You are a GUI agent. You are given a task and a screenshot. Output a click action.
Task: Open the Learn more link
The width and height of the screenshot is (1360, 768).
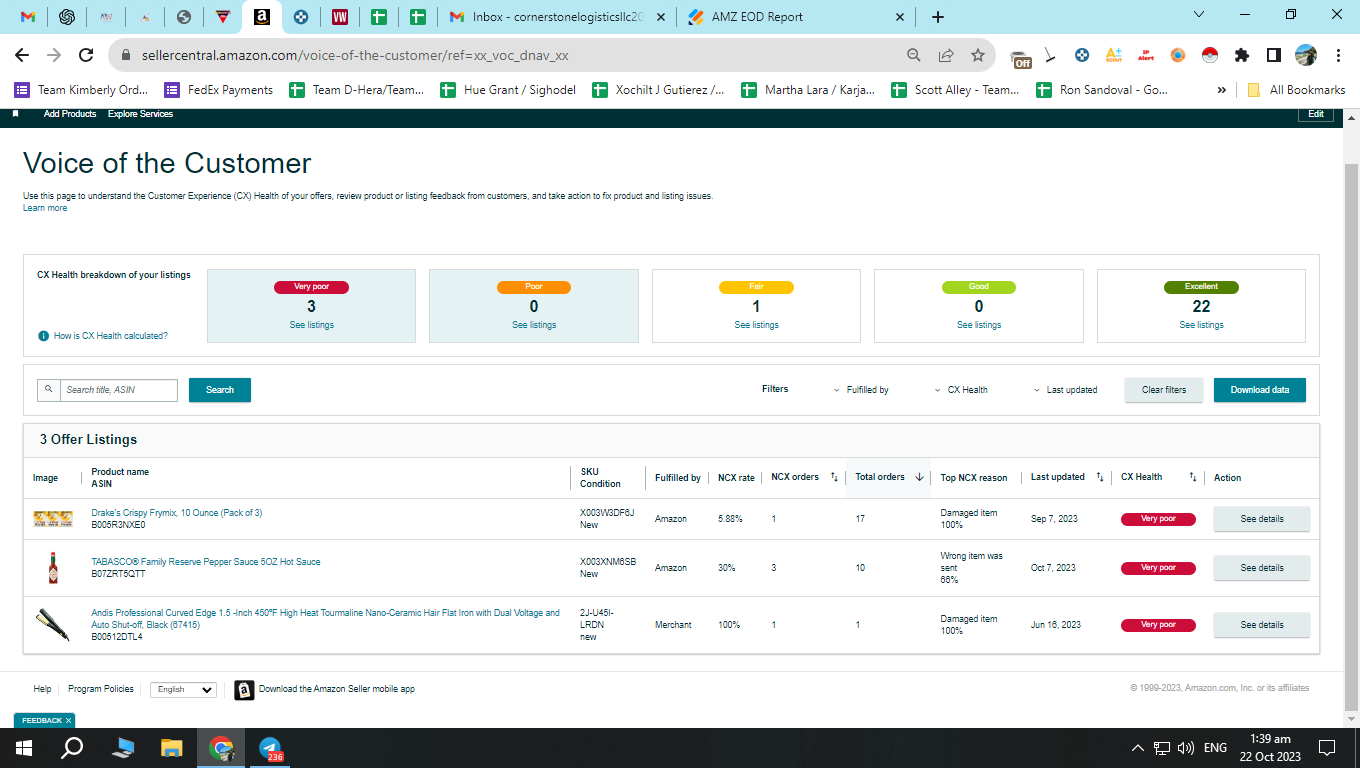coord(45,208)
